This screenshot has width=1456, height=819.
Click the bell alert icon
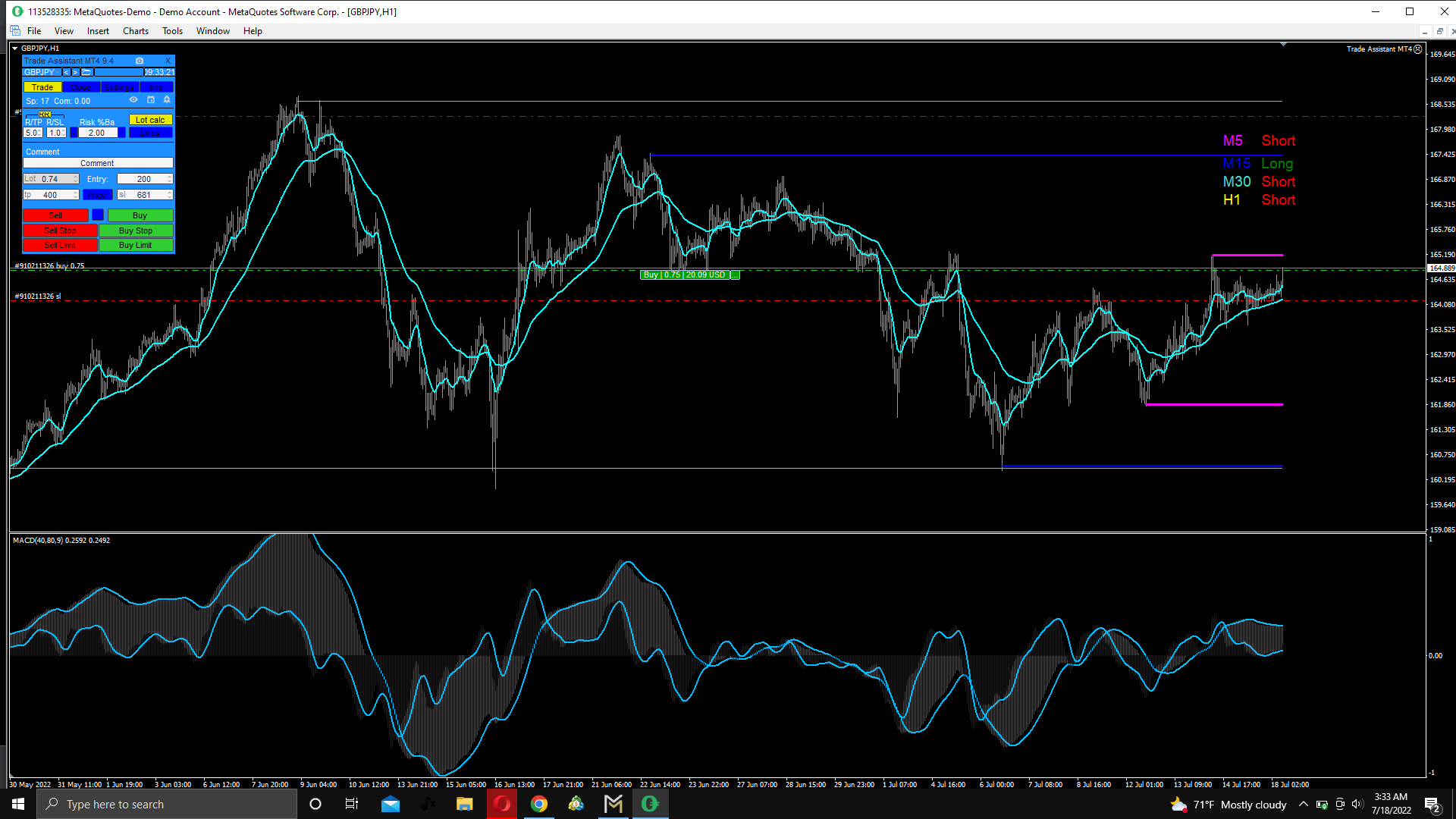(x=167, y=100)
